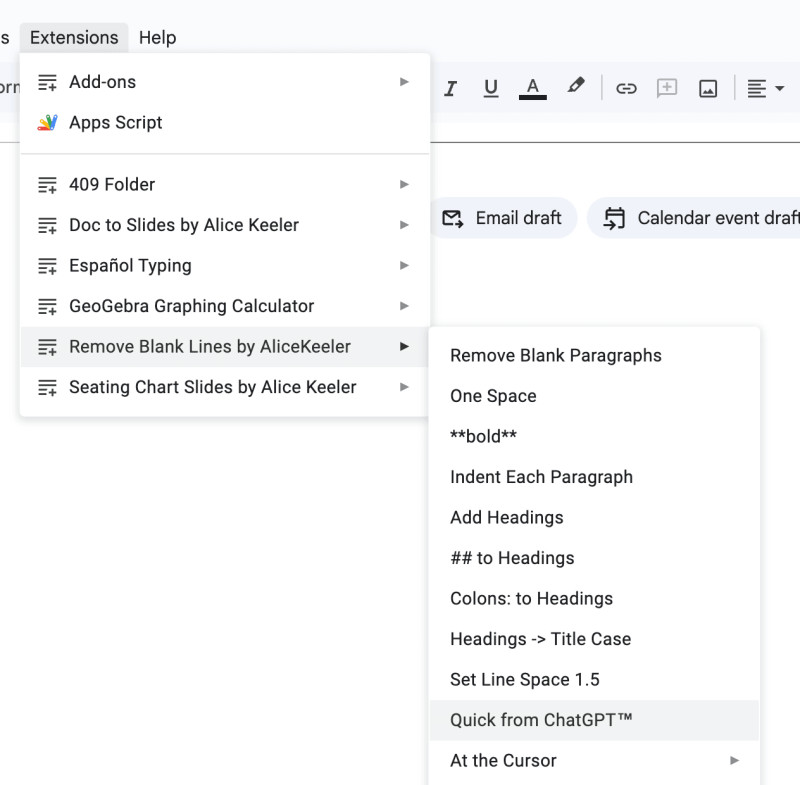The image size is (800, 785).
Task: Expand Español Typing submenu arrow
Action: click(x=404, y=265)
